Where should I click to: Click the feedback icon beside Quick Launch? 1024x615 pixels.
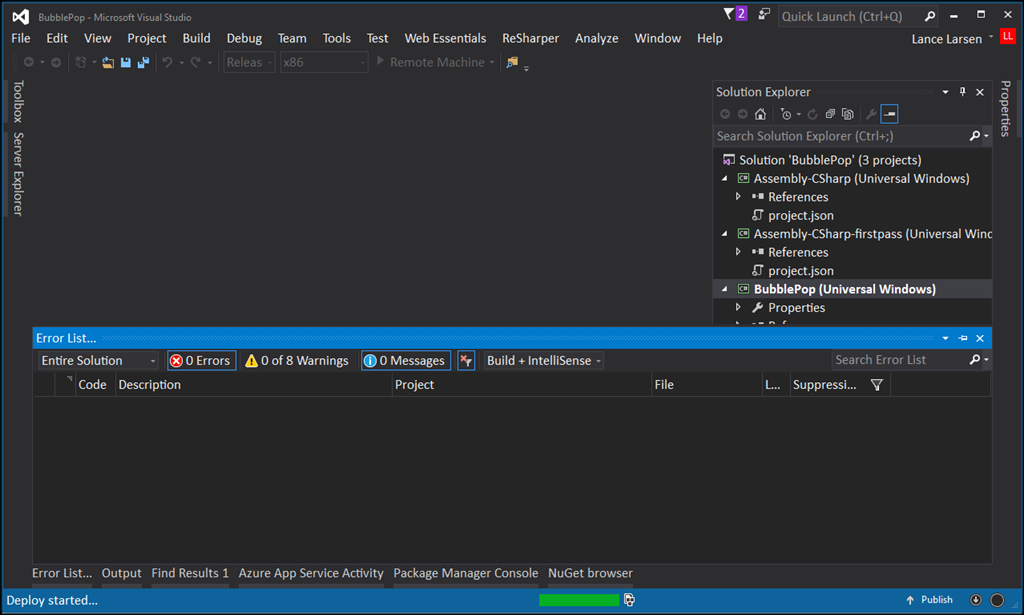pyautogui.click(x=763, y=14)
